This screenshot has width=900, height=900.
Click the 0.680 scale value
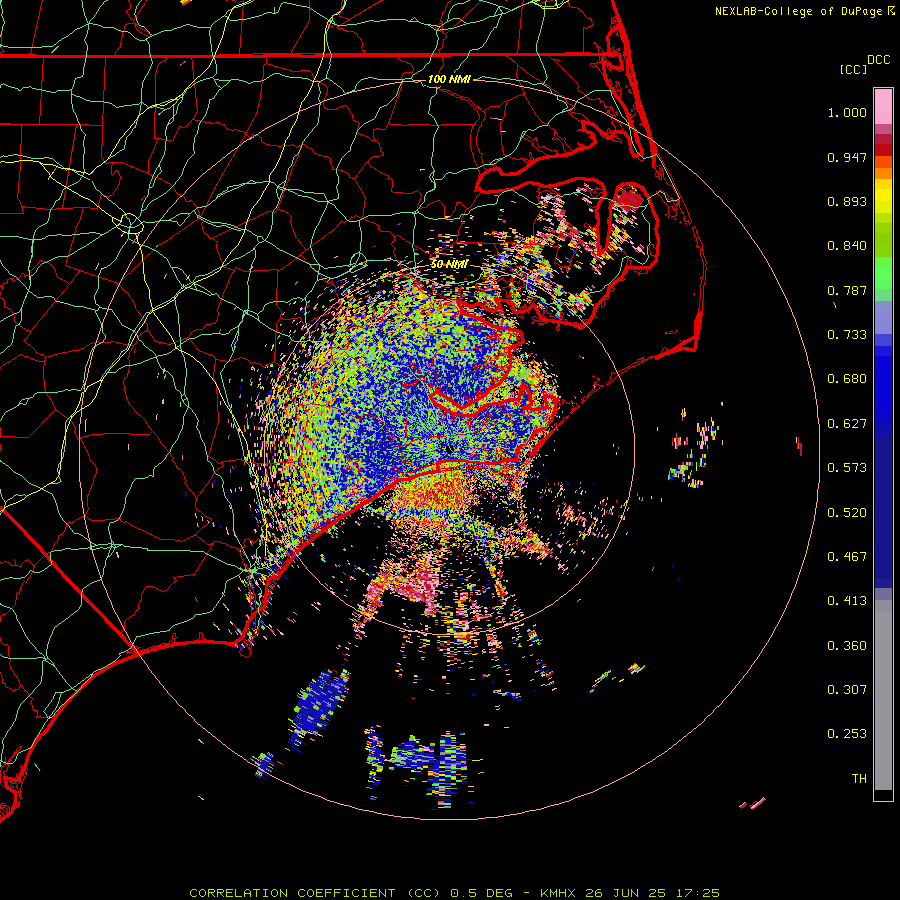(847, 379)
